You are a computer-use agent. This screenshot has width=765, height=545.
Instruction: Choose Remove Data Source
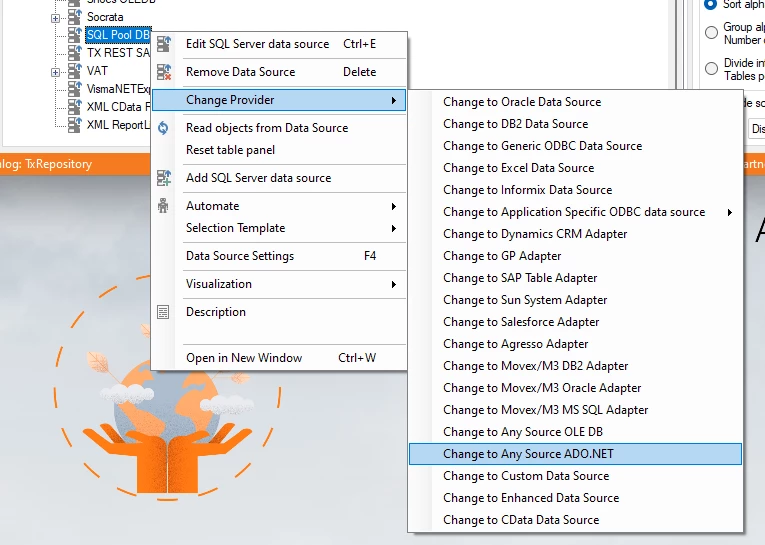tap(279, 72)
